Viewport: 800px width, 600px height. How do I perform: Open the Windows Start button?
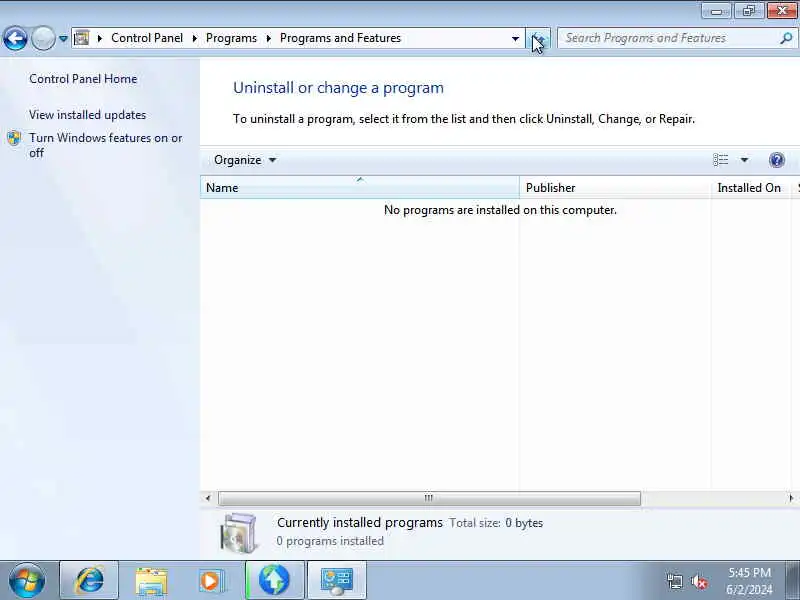[27, 581]
